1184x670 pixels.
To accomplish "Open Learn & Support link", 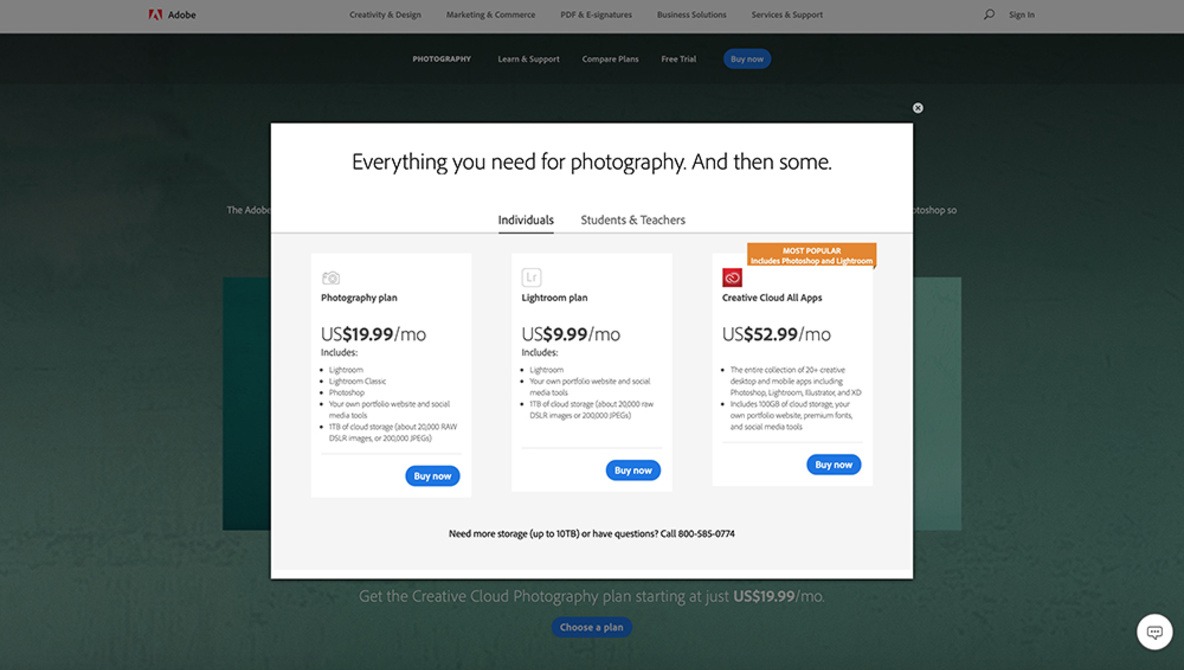I will pos(529,59).
